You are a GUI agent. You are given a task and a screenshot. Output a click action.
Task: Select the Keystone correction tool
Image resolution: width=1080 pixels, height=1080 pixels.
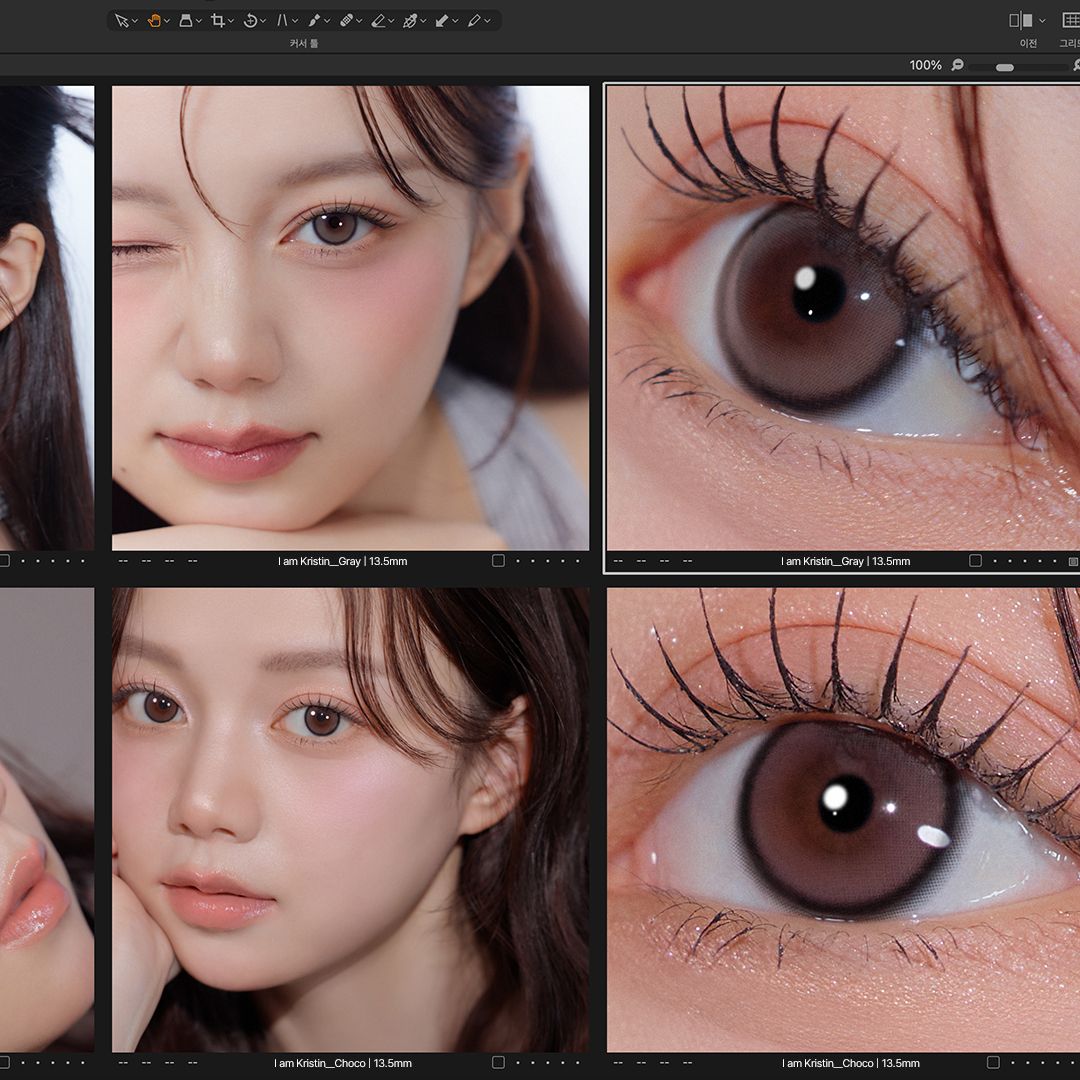[282, 21]
